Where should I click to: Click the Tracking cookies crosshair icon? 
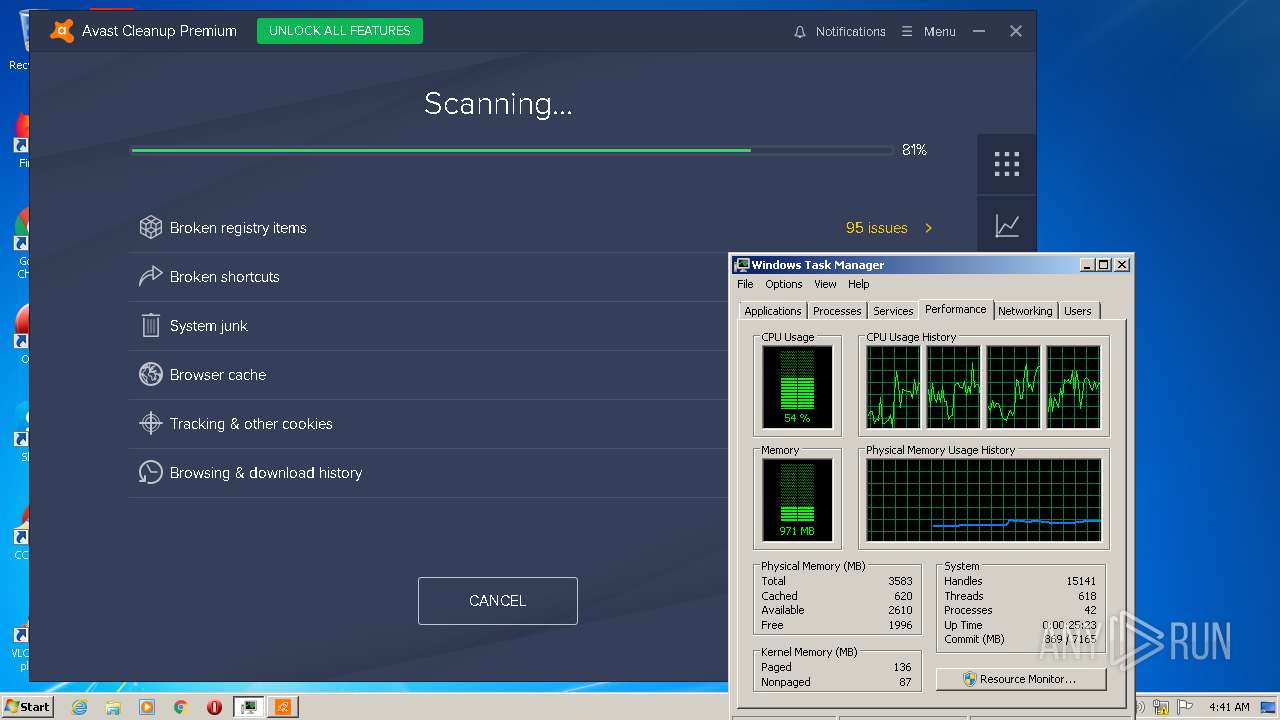click(x=151, y=424)
